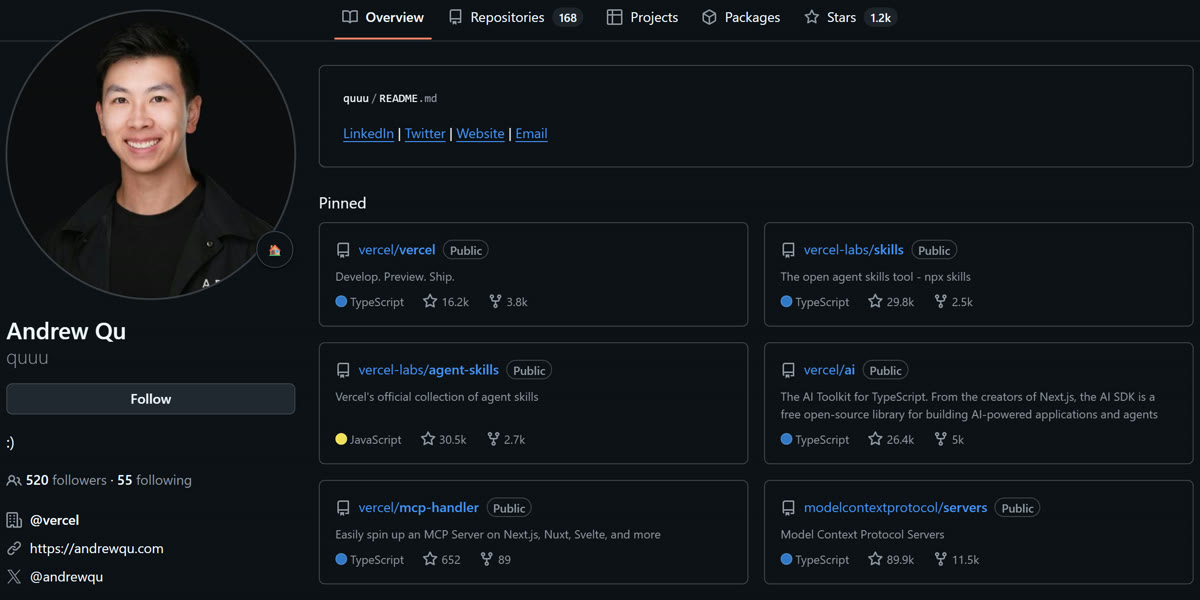Click the status emoji badge on avatar
Viewport: 1200px width, 600px height.
click(x=275, y=250)
